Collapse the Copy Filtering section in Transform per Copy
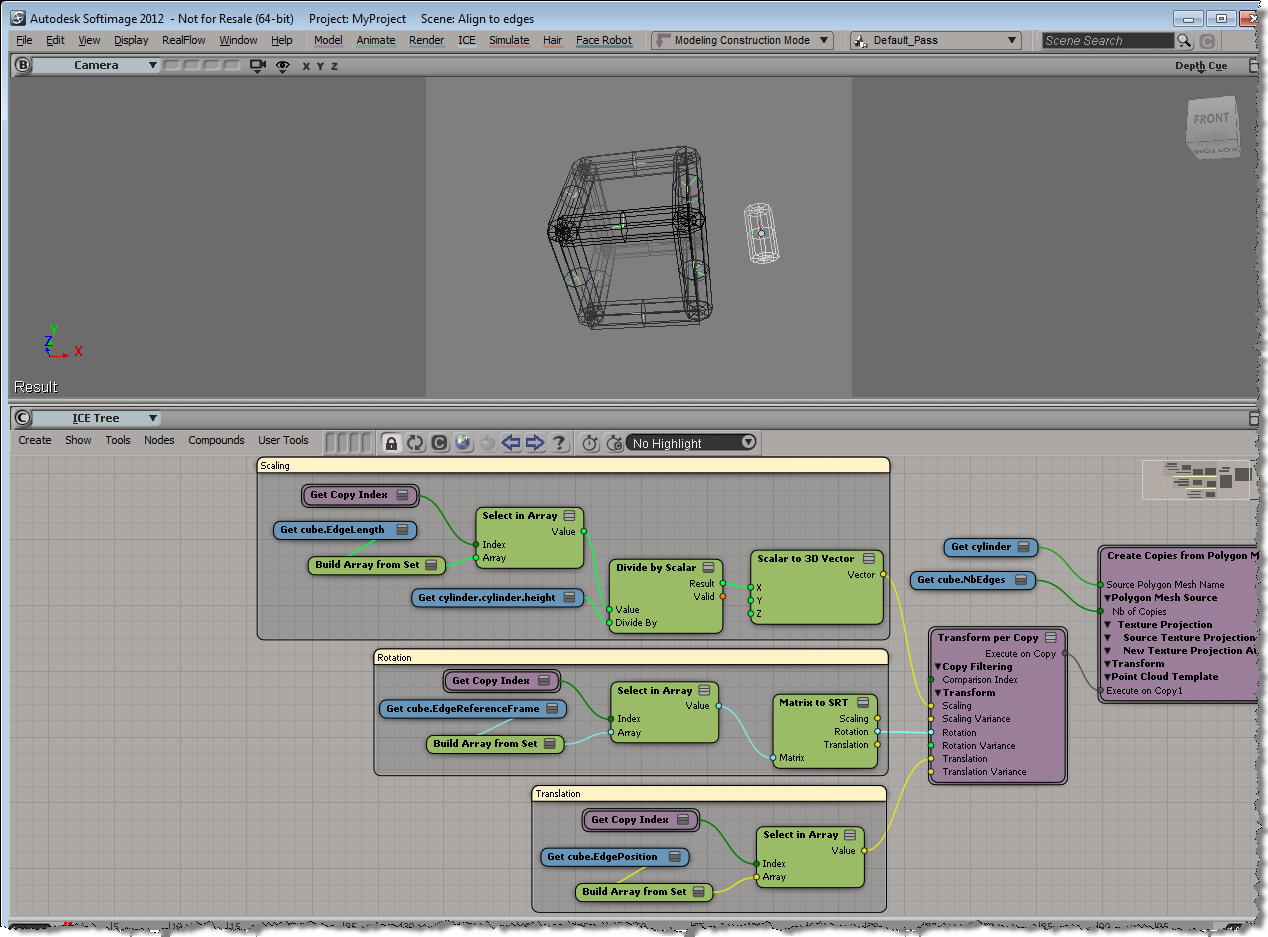The width and height of the screenshot is (1268, 937). [x=938, y=666]
